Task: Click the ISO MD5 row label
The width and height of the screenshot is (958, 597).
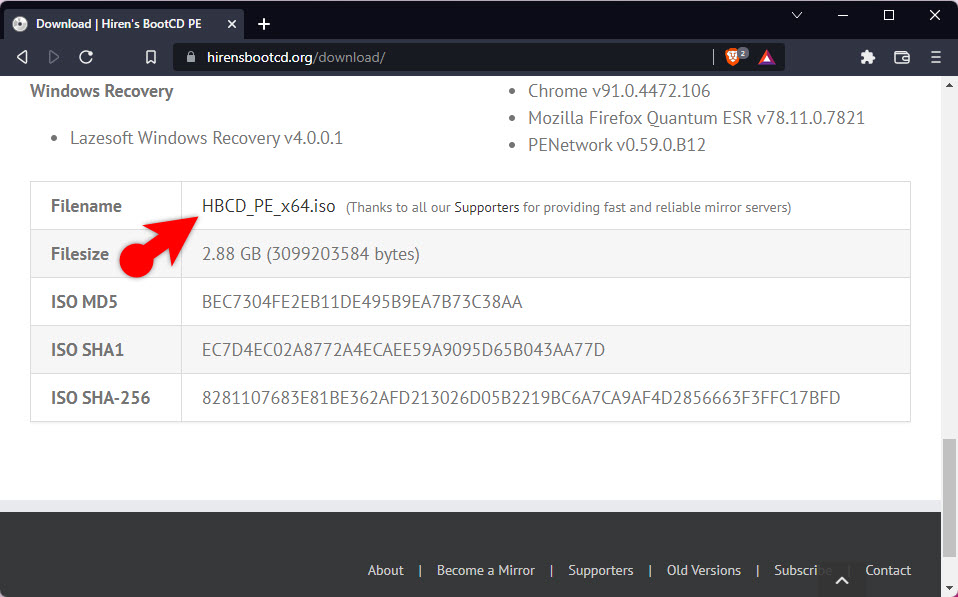Action: (x=84, y=302)
